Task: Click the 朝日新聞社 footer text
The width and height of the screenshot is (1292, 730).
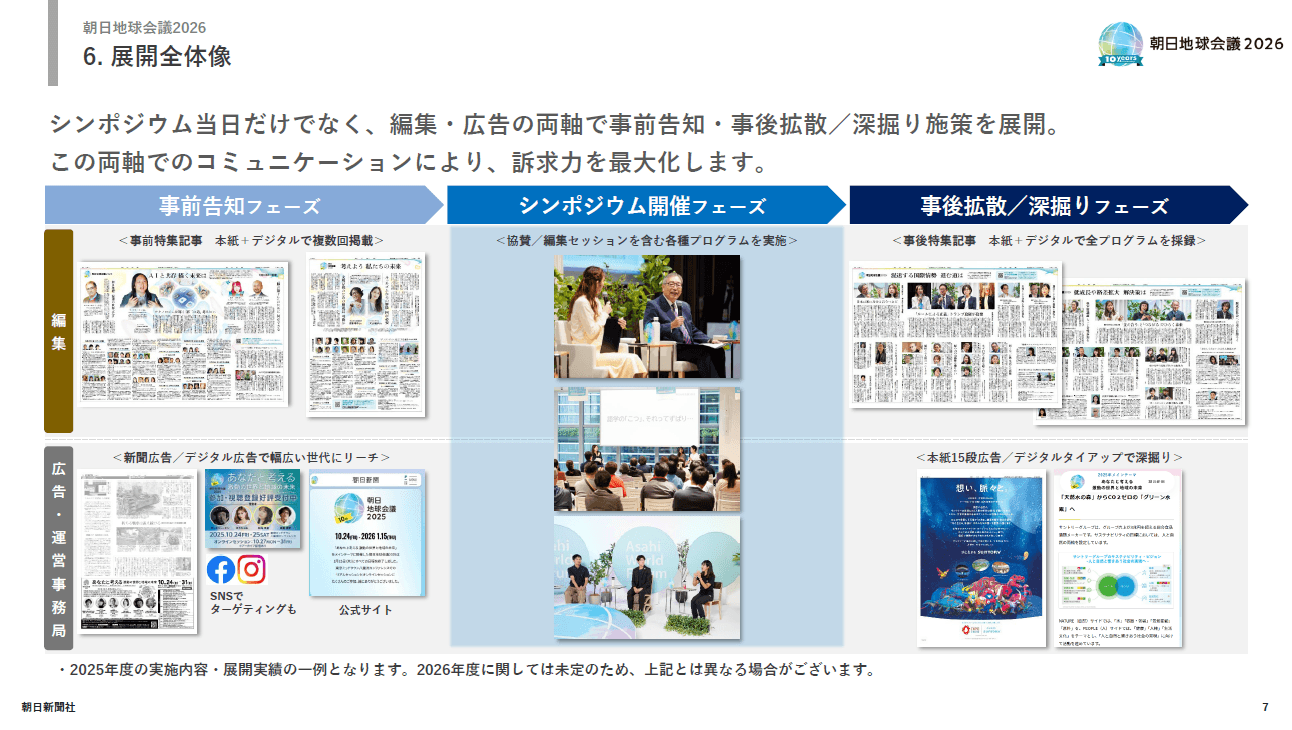Action: (x=48, y=707)
